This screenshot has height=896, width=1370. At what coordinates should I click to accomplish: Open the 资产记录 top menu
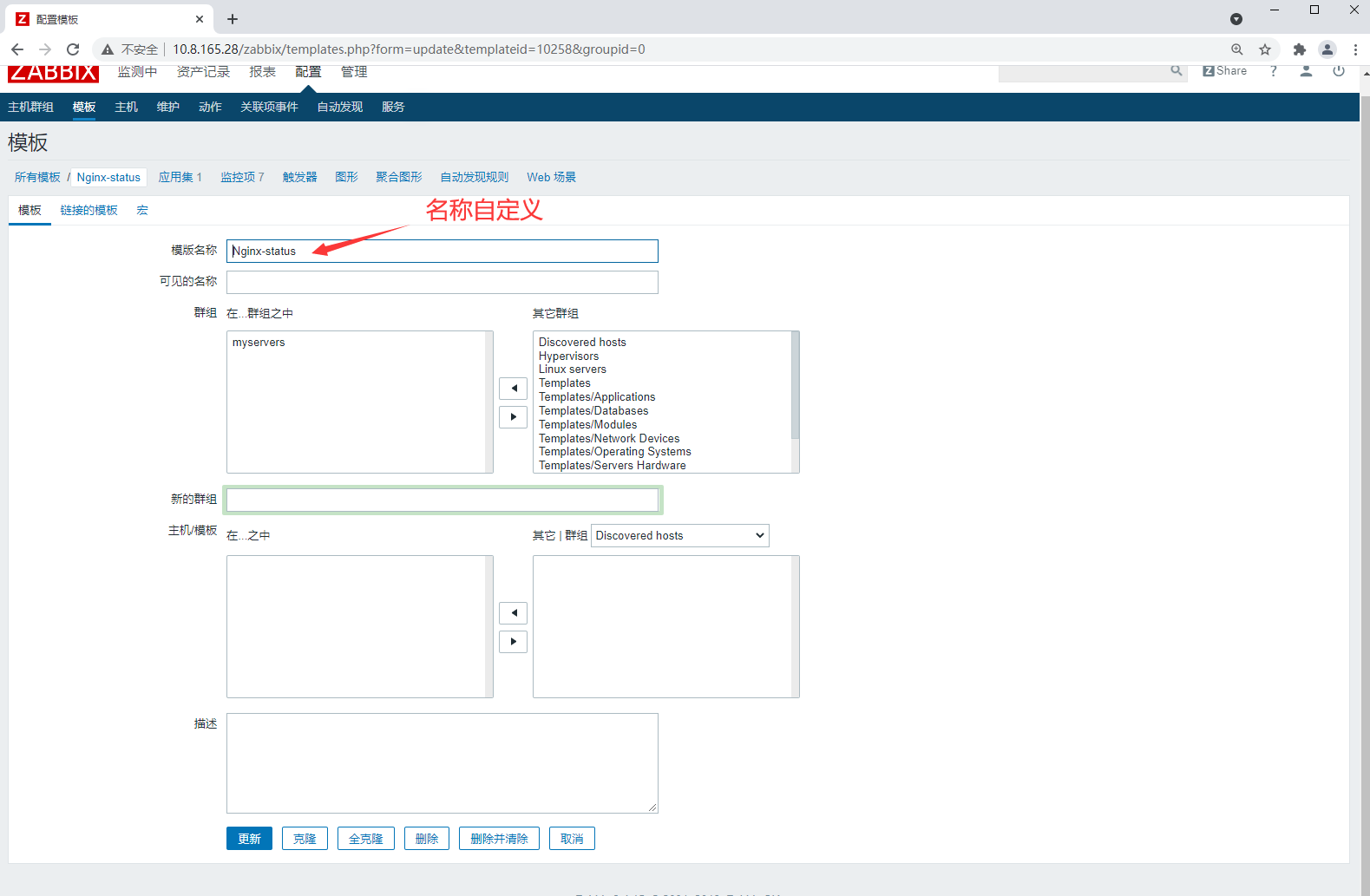click(204, 72)
